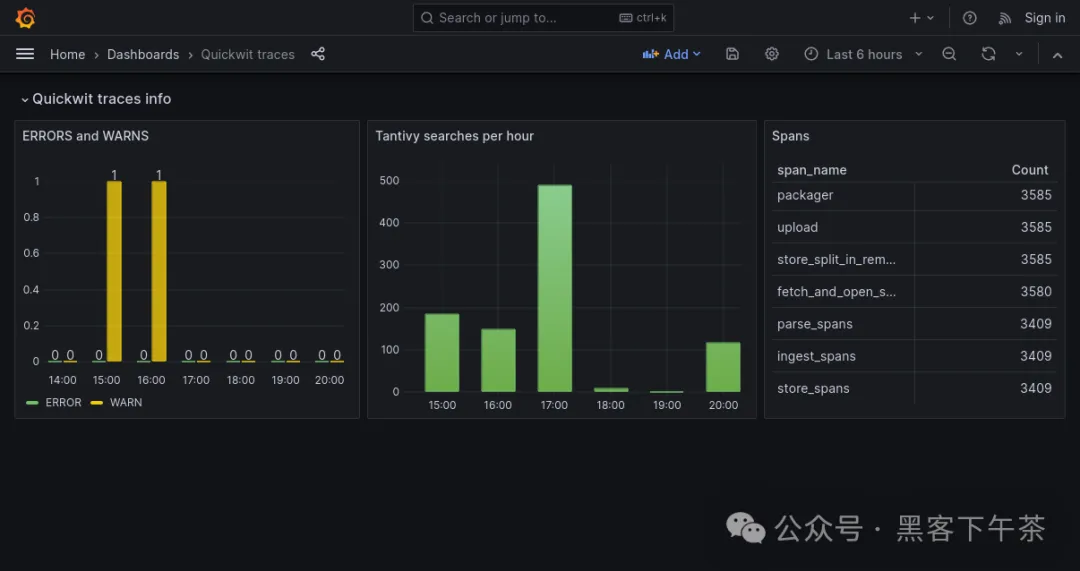Screen dimensions: 1080x571
Task: Refresh the dashboard icon
Action: coord(988,54)
